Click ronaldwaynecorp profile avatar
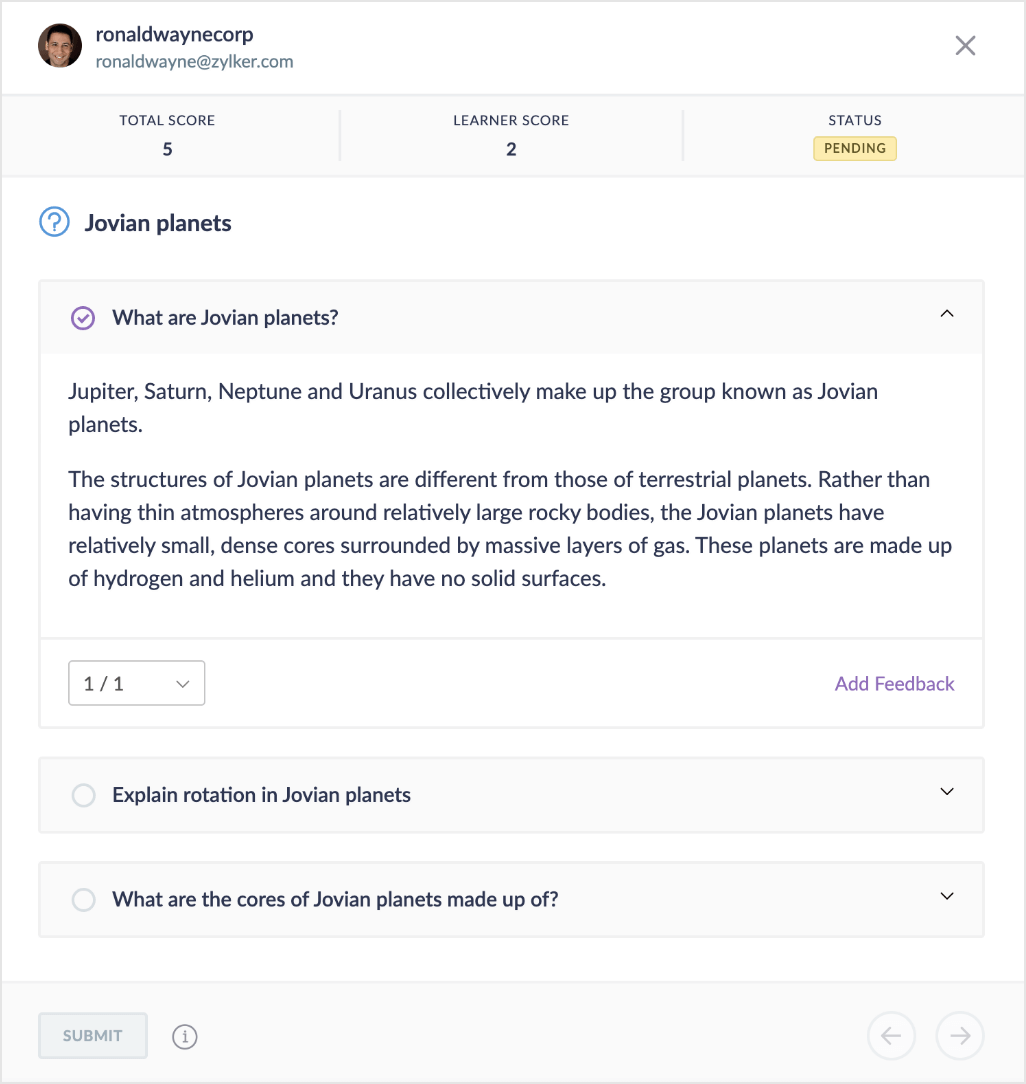1026x1084 pixels. pyautogui.click(x=60, y=46)
